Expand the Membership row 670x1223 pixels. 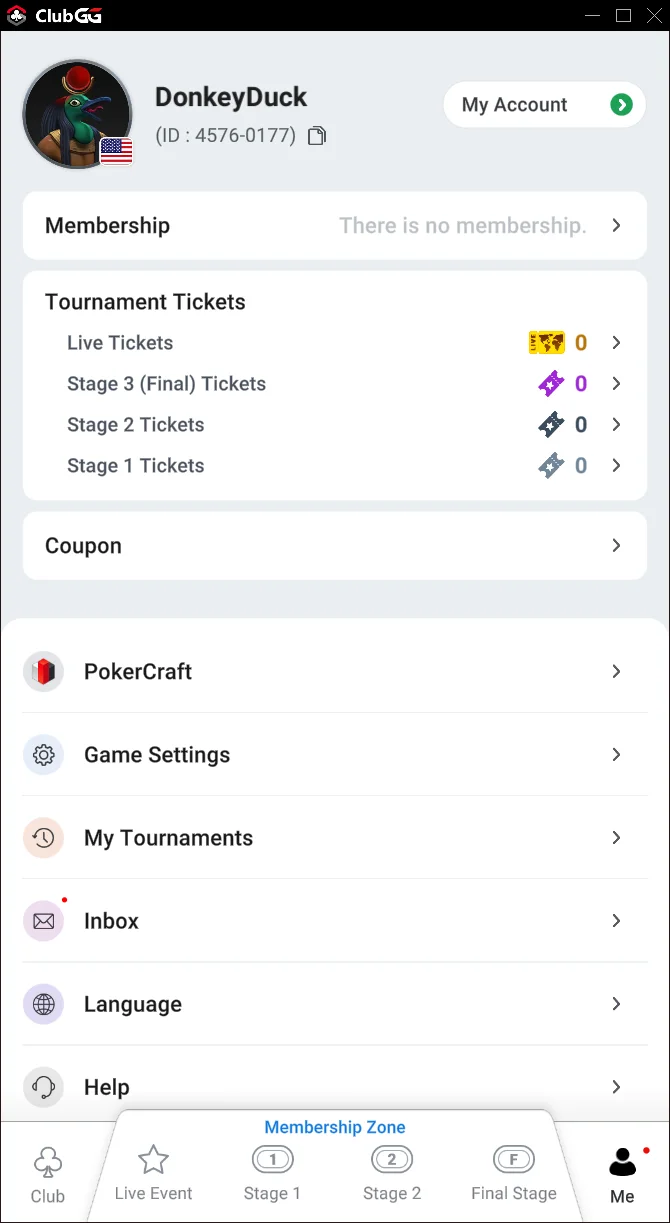[x=335, y=225]
